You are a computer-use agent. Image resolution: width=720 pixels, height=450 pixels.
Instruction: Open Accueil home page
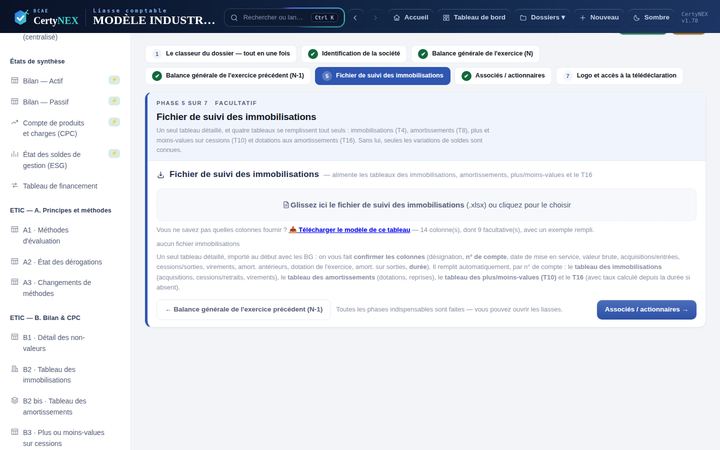click(411, 17)
